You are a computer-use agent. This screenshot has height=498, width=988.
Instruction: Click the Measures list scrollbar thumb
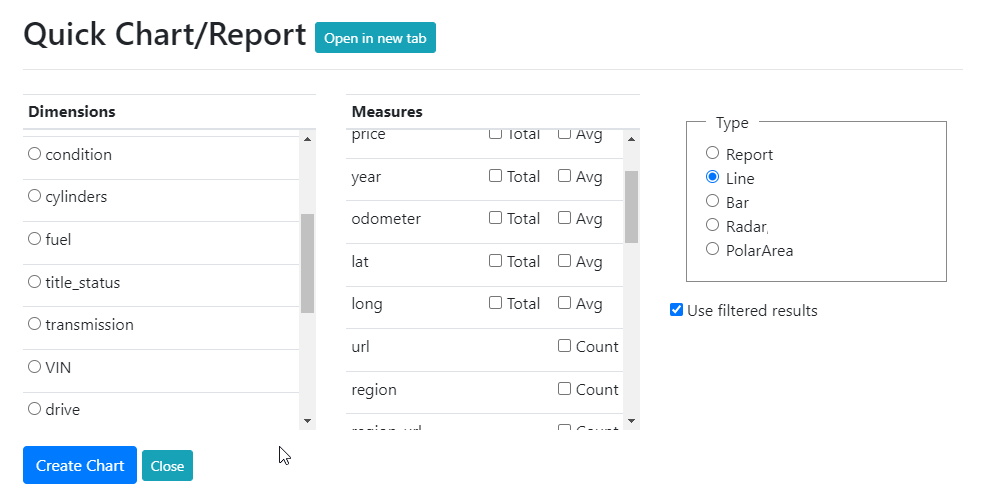(x=631, y=206)
